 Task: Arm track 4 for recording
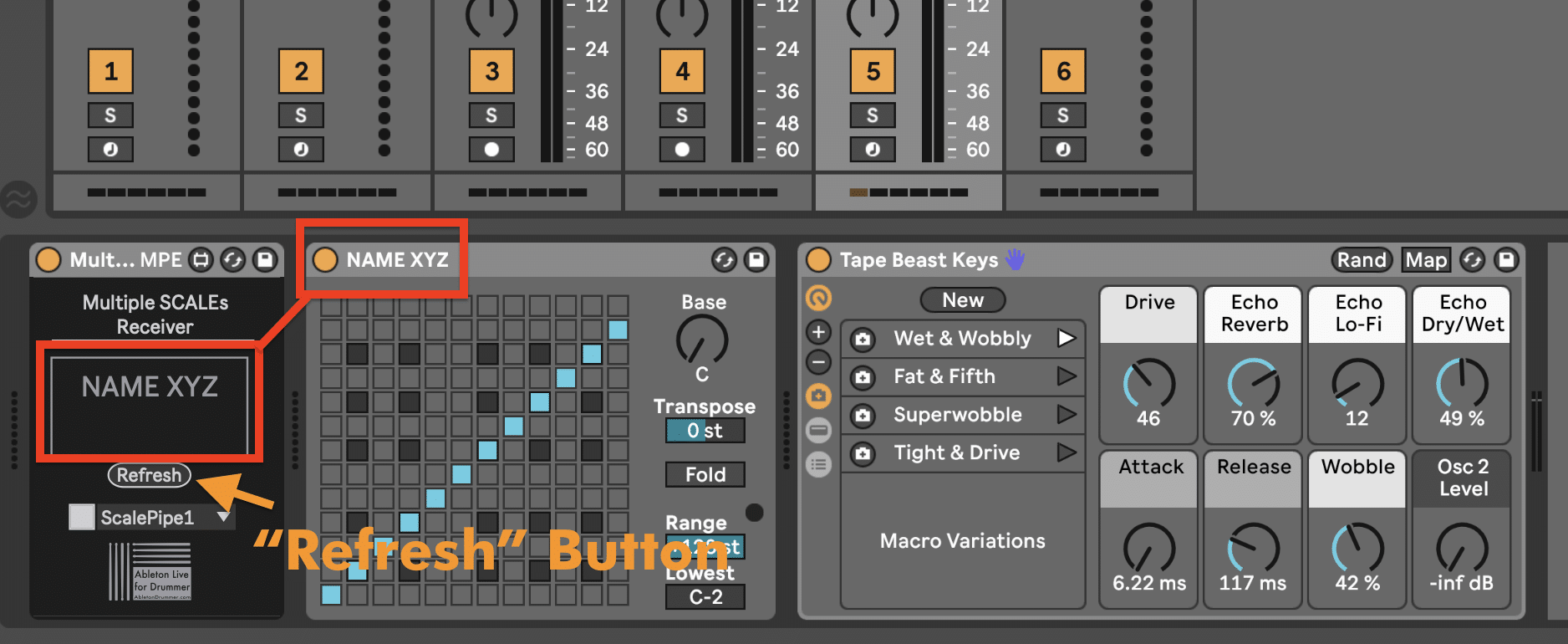[682, 150]
